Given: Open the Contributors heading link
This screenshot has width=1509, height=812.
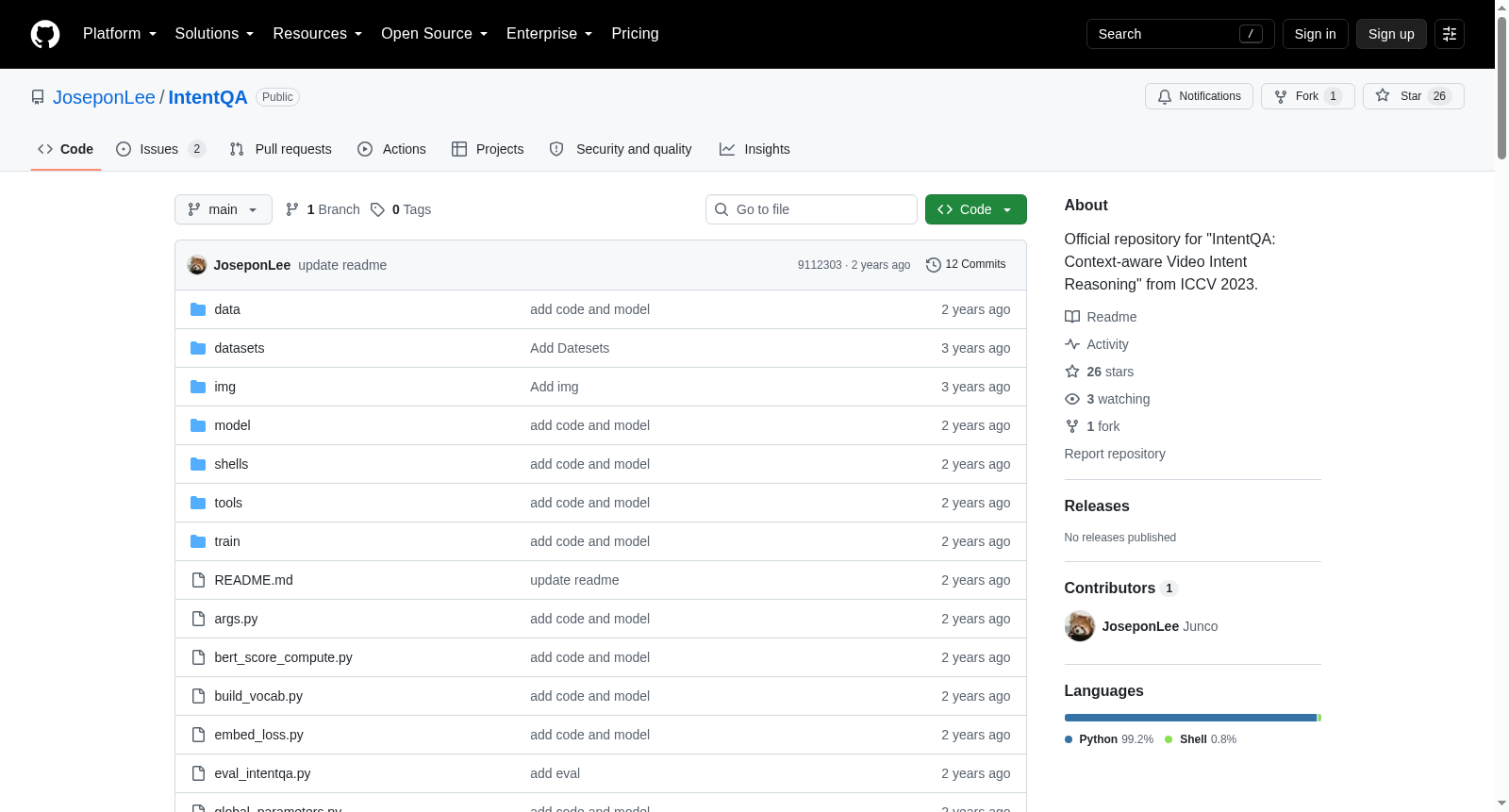Looking at the screenshot, I should pos(1120,588).
